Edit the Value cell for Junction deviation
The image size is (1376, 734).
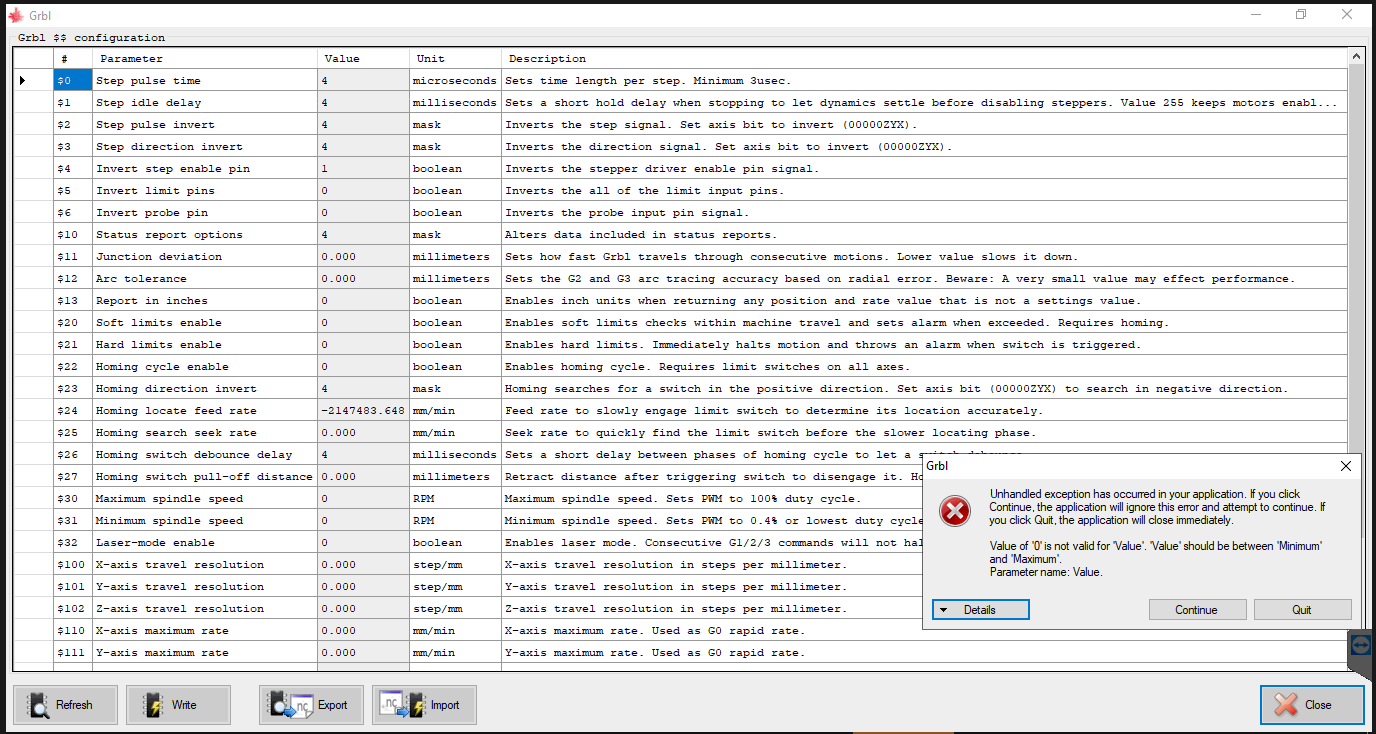pos(364,257)
